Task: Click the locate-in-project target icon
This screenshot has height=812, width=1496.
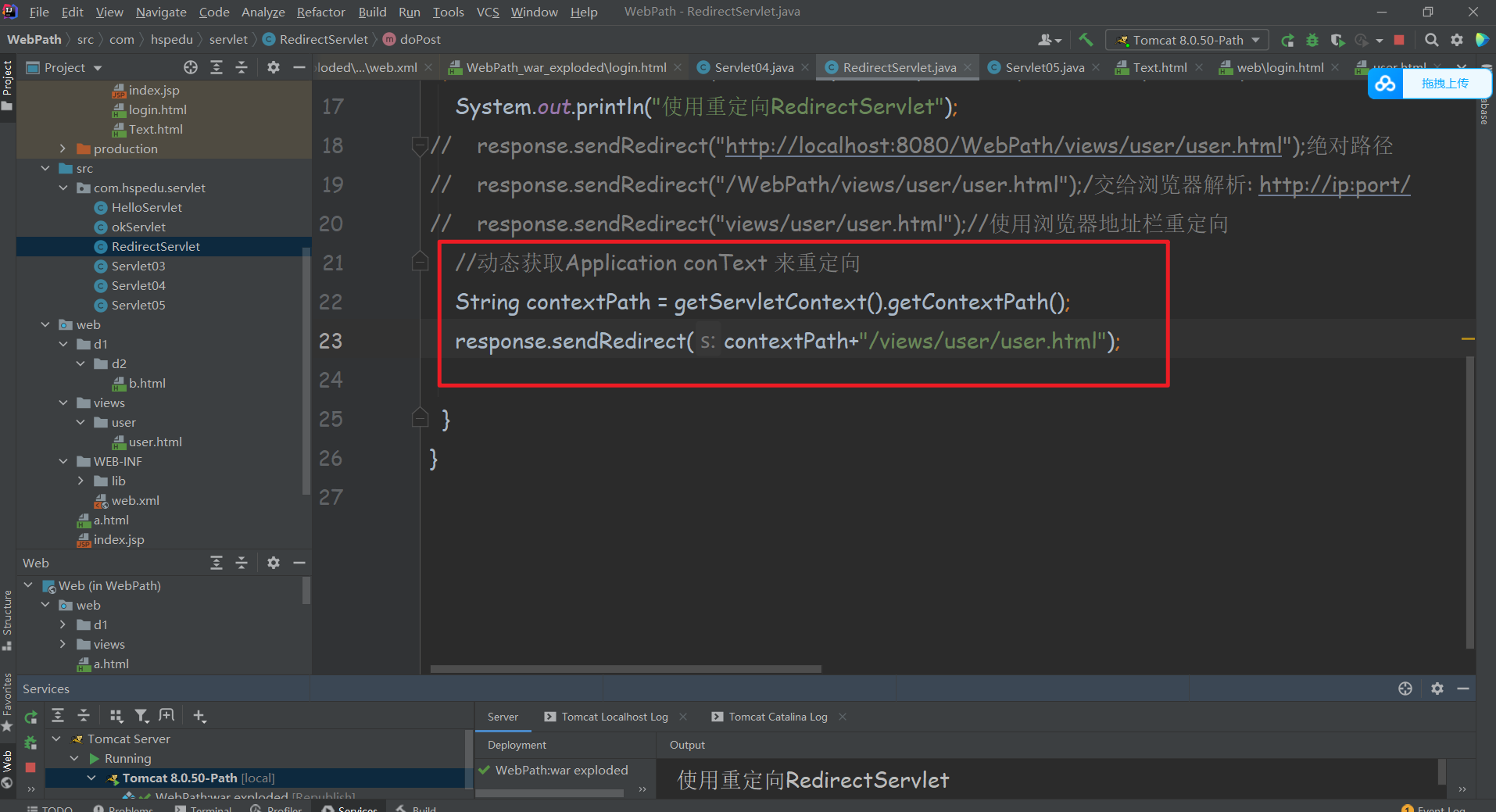Action: pyautogui.click(x=191, y=67)
